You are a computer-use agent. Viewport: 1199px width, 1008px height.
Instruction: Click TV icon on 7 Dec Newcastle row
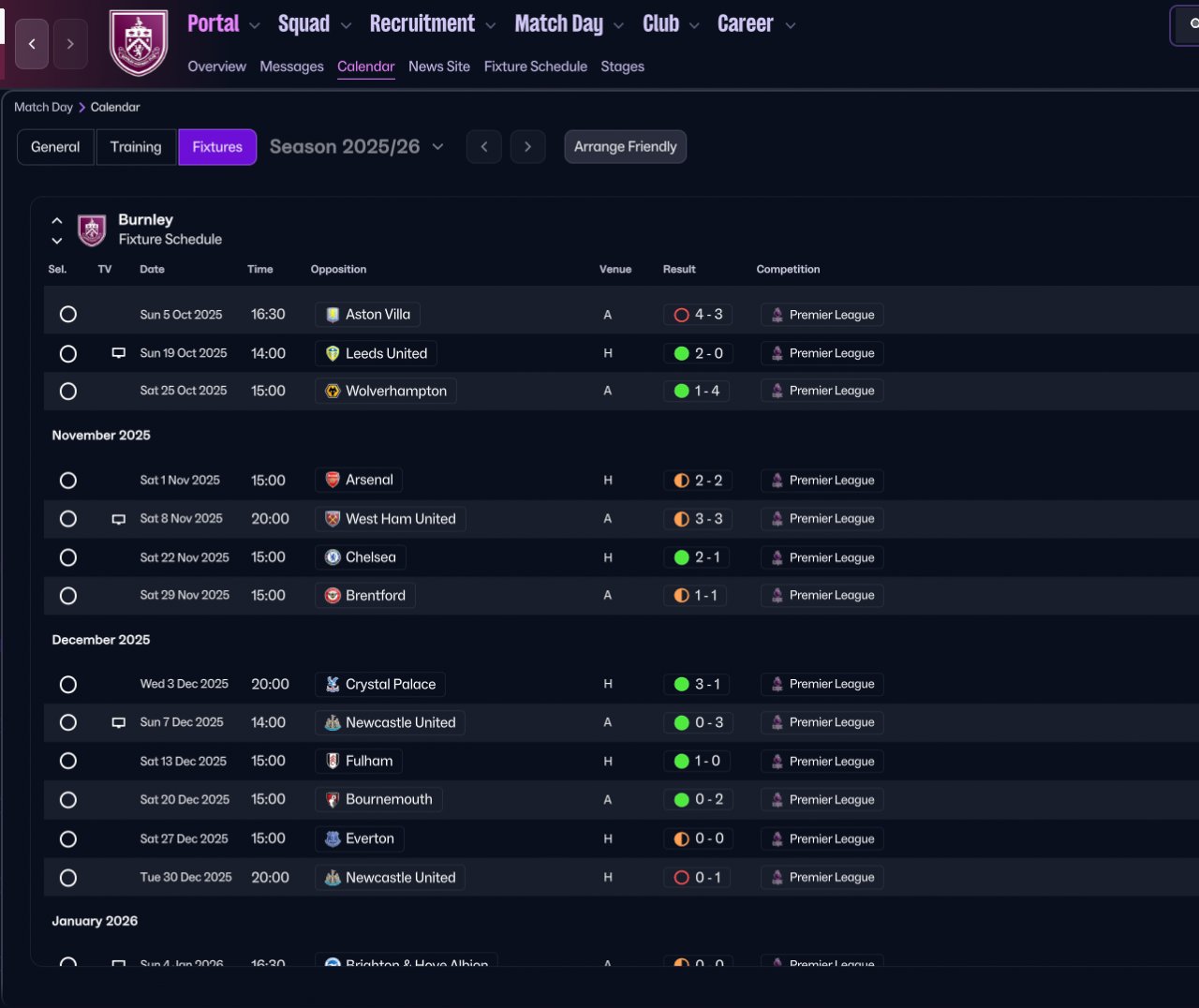119,723
